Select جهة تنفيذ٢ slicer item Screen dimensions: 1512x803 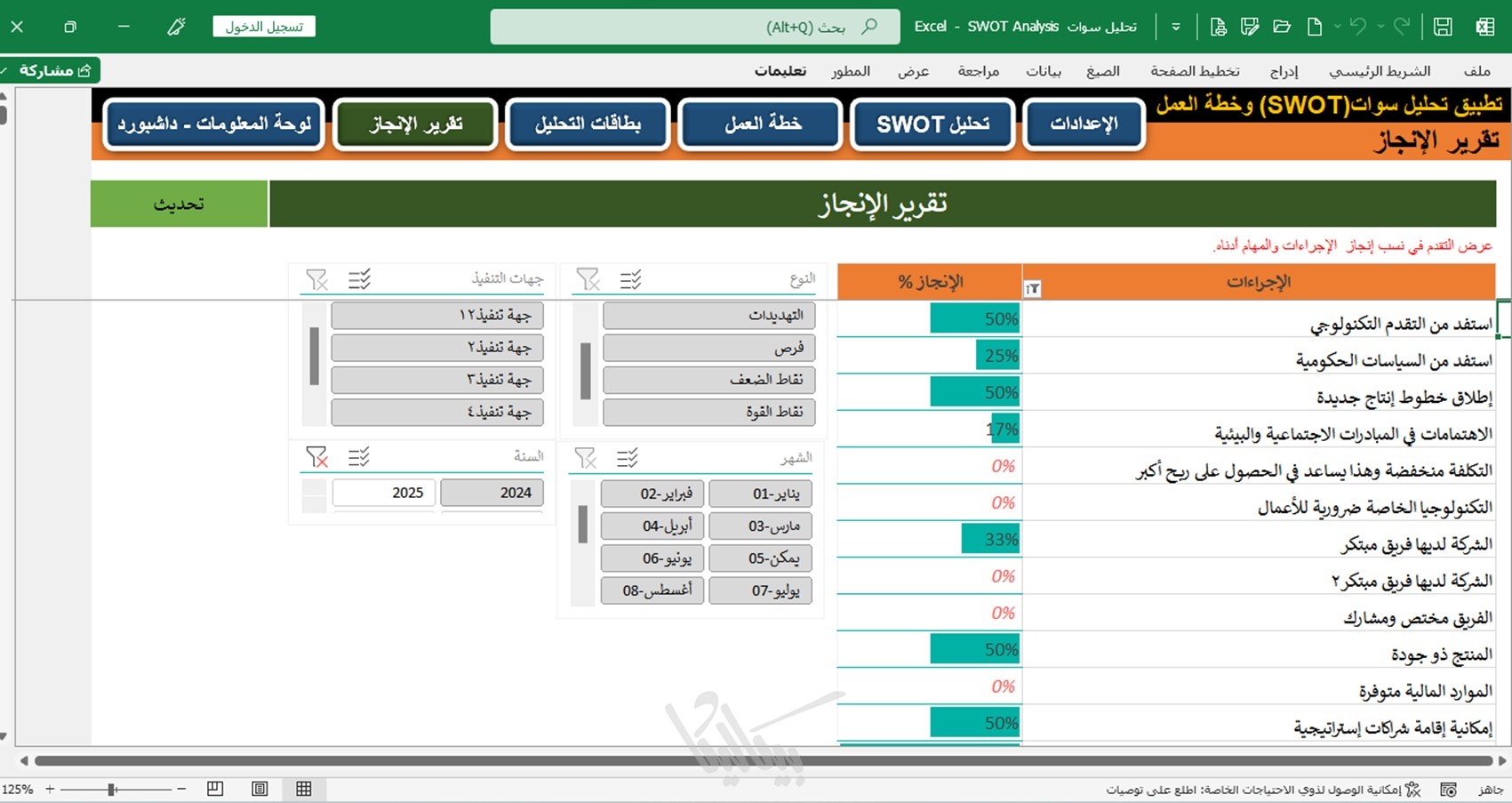pyautogui.click(x=437, y=348)
